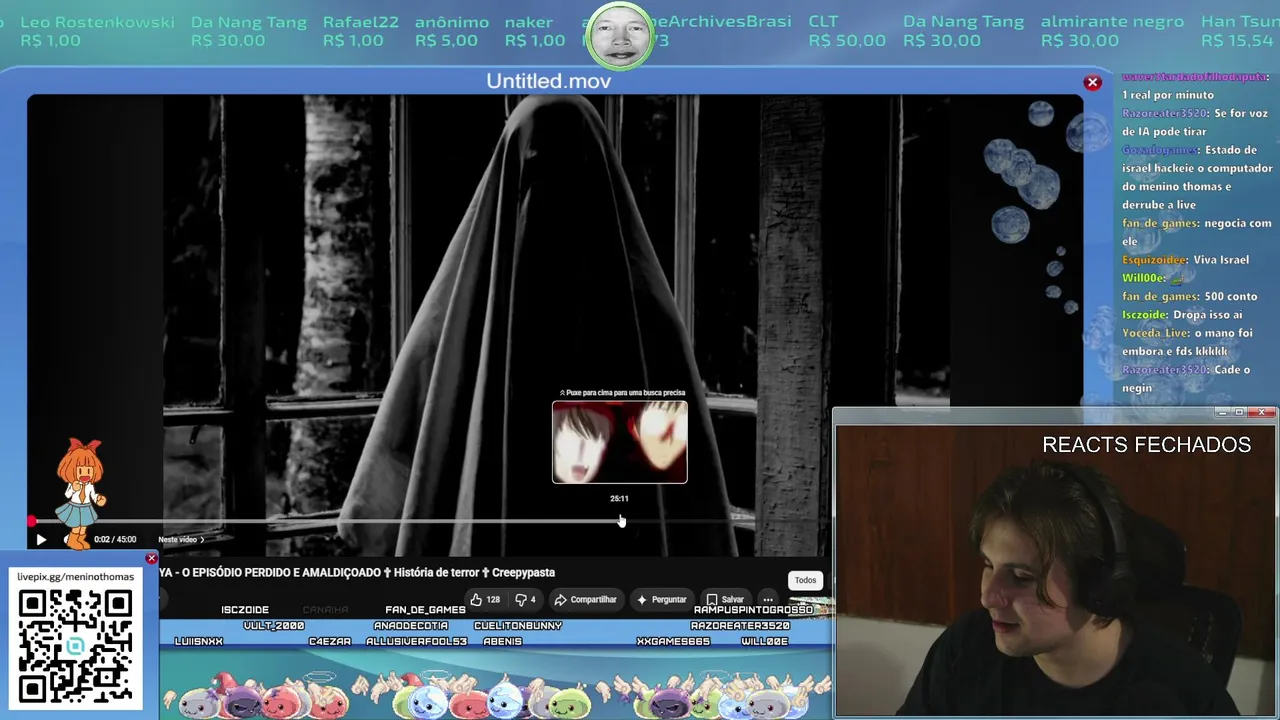The image size is (1280, 720).
Task: Click the 25:11 seek preview thumbnail
Action: click(620, 442)
